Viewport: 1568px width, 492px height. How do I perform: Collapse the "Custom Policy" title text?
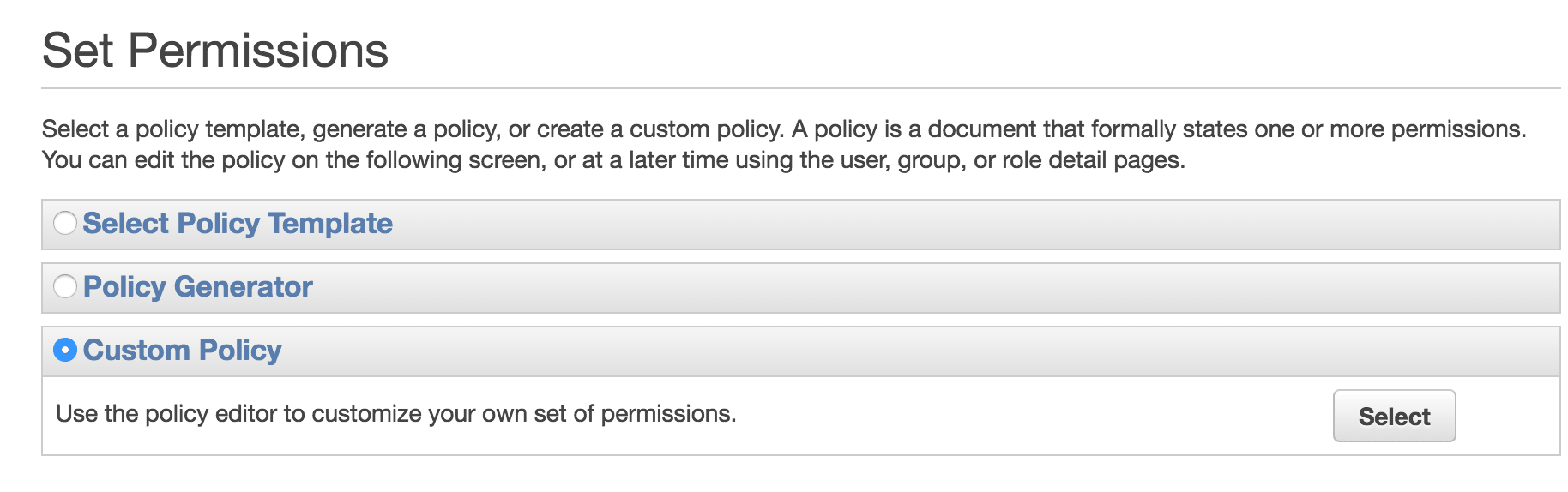click(183, 350)
